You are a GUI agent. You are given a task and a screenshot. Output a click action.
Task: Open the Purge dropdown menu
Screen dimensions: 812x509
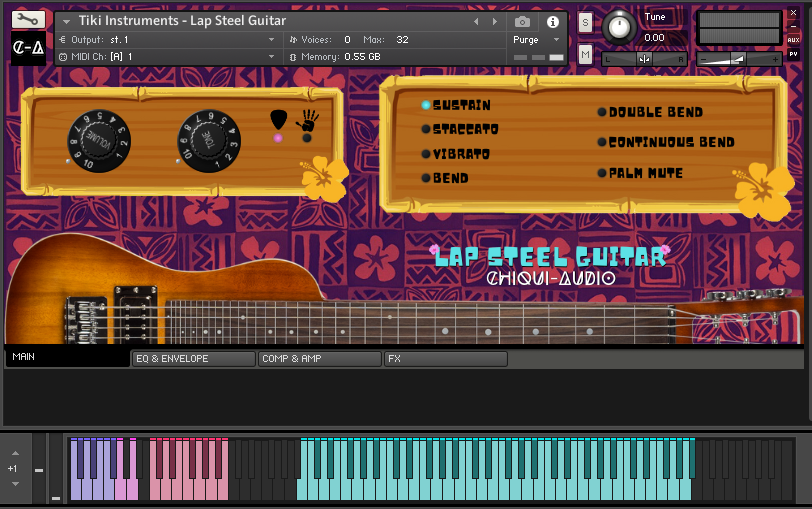click(537, 40)
